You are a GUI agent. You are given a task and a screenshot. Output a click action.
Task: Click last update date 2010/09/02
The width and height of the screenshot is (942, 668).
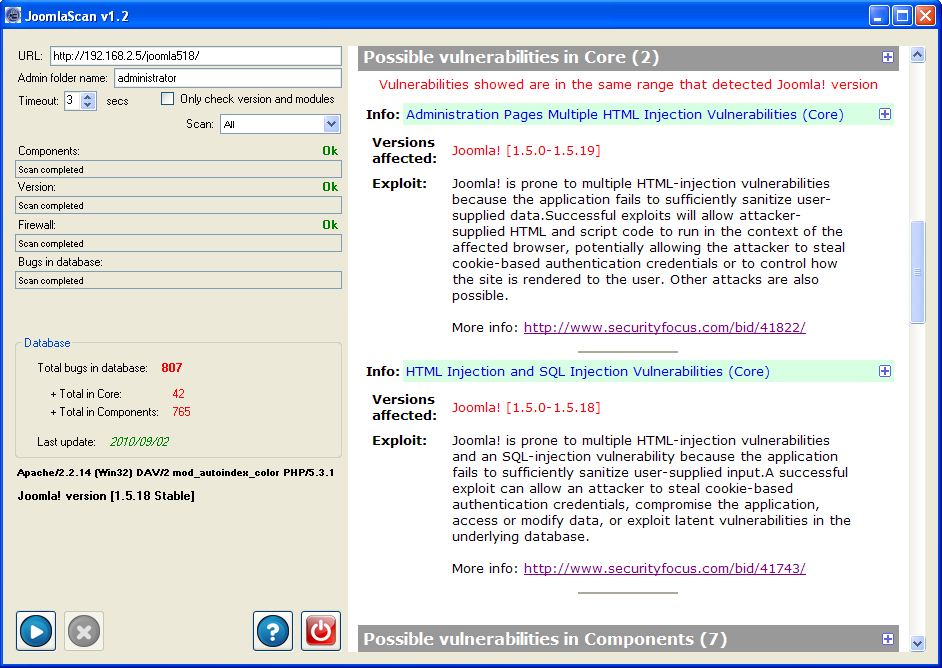click(139, 442)
